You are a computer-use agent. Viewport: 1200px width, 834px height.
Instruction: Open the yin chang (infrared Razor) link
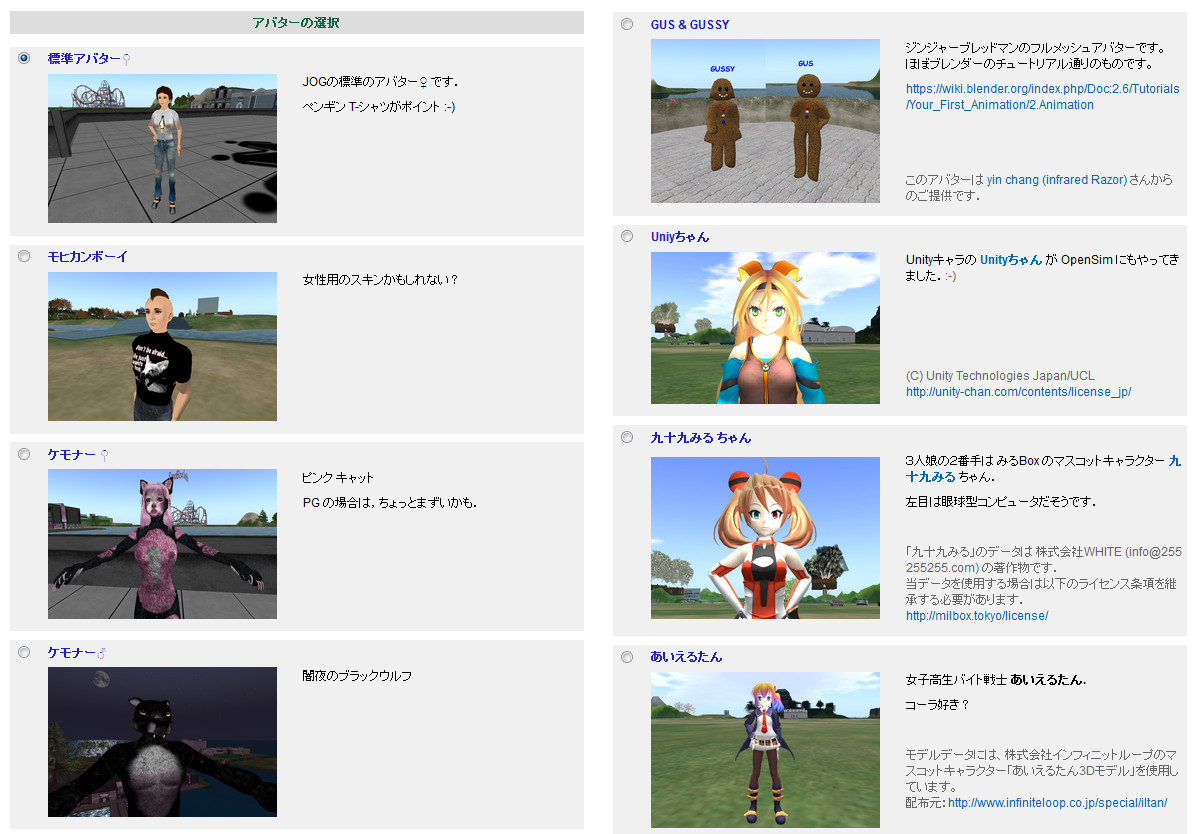[x=1057, y=180]
